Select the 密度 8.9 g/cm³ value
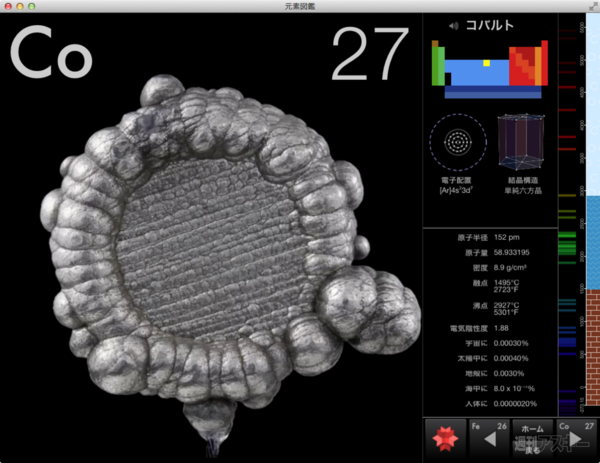Screen dimensions: 600x463 [x=510, y=267]
